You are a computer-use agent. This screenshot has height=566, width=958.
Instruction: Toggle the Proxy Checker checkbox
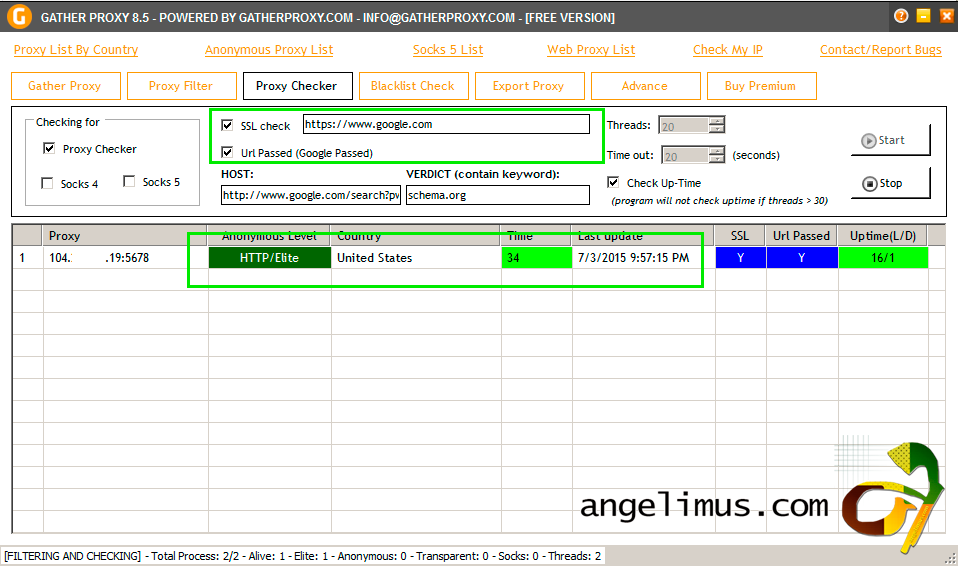coord(49,149)
